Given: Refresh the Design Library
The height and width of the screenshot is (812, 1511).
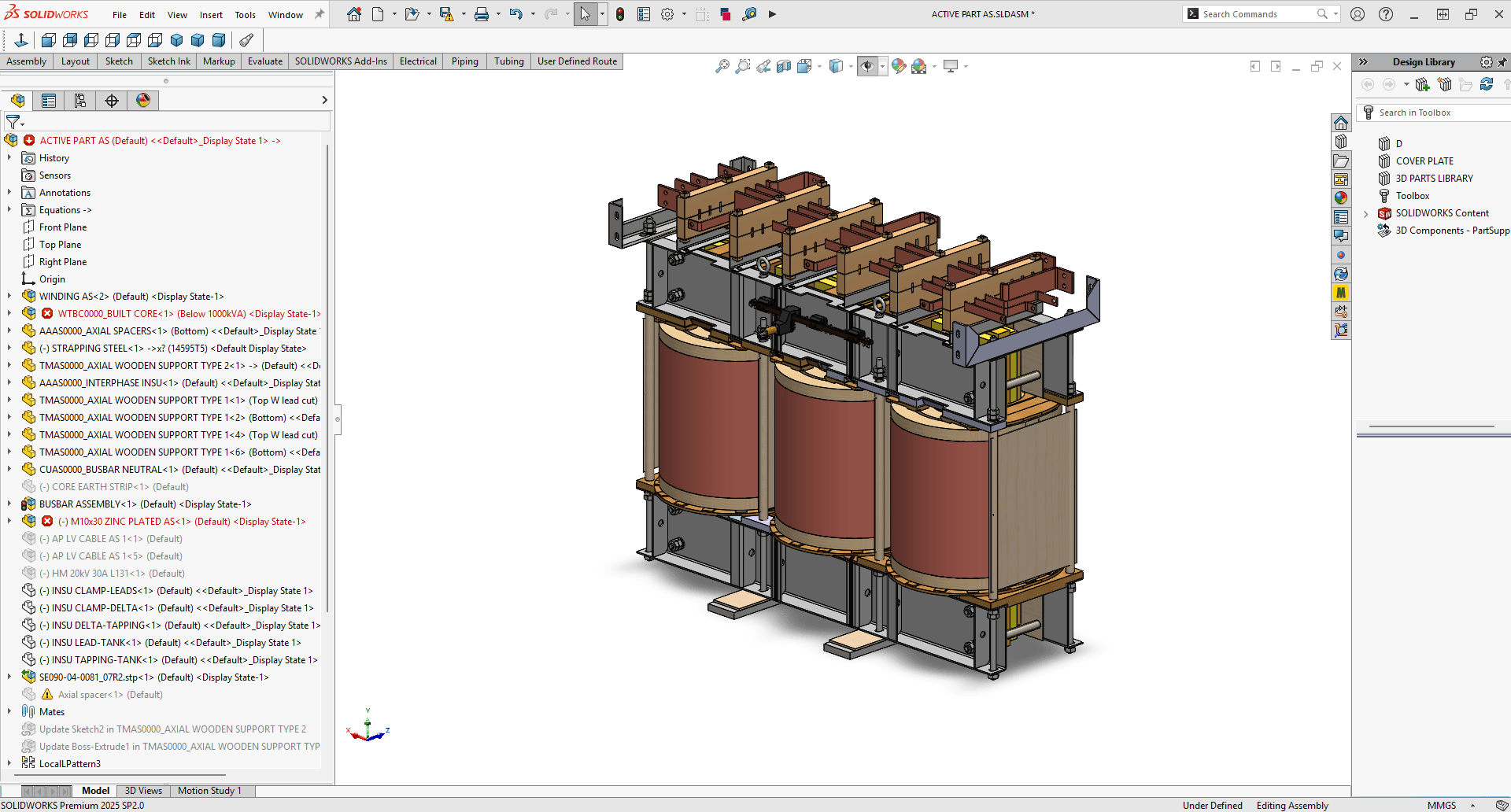Looking at the screenshot, I should (1487, 84).
